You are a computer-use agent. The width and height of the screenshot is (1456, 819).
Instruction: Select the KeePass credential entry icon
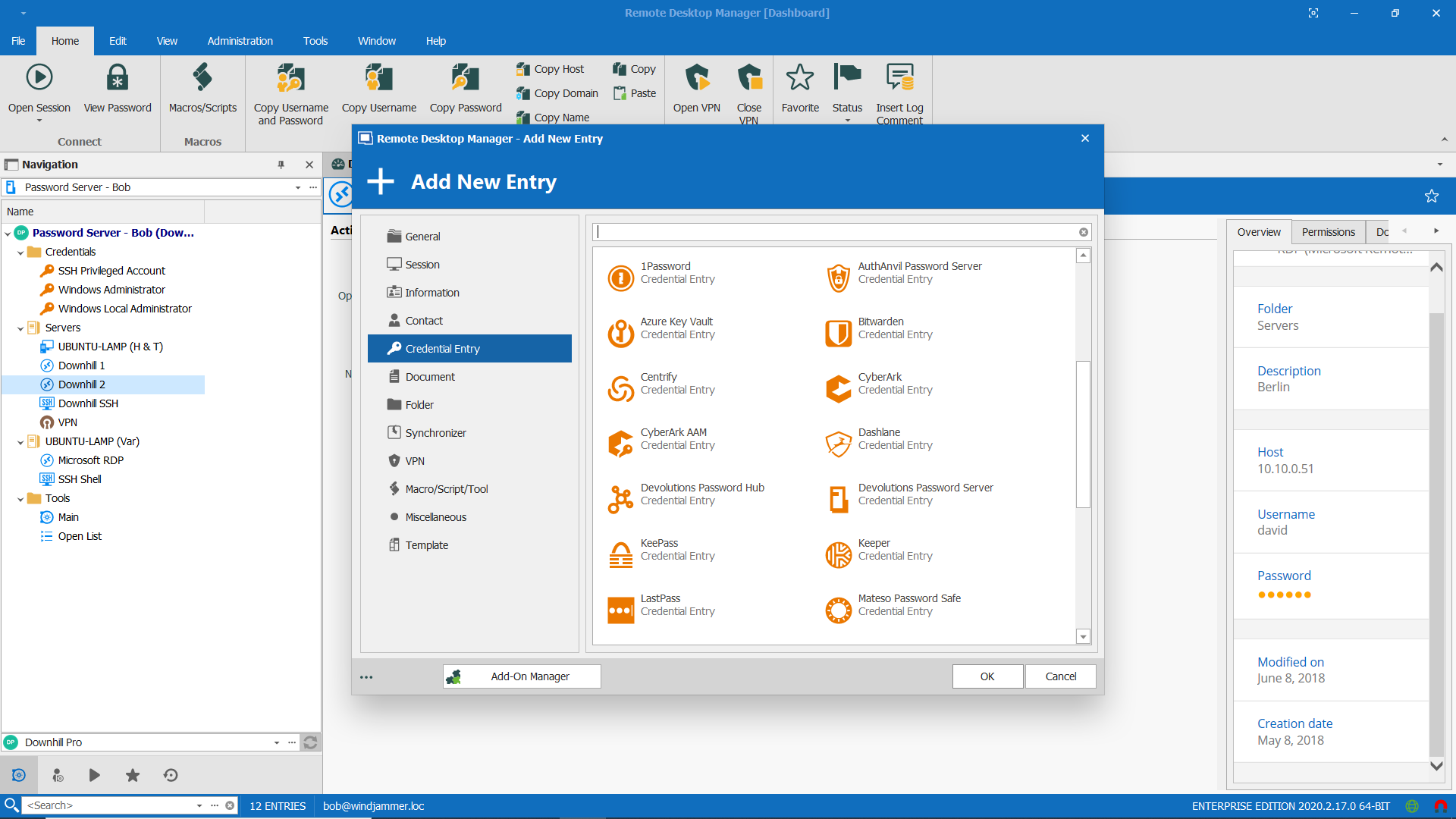[x=621, y=555]
